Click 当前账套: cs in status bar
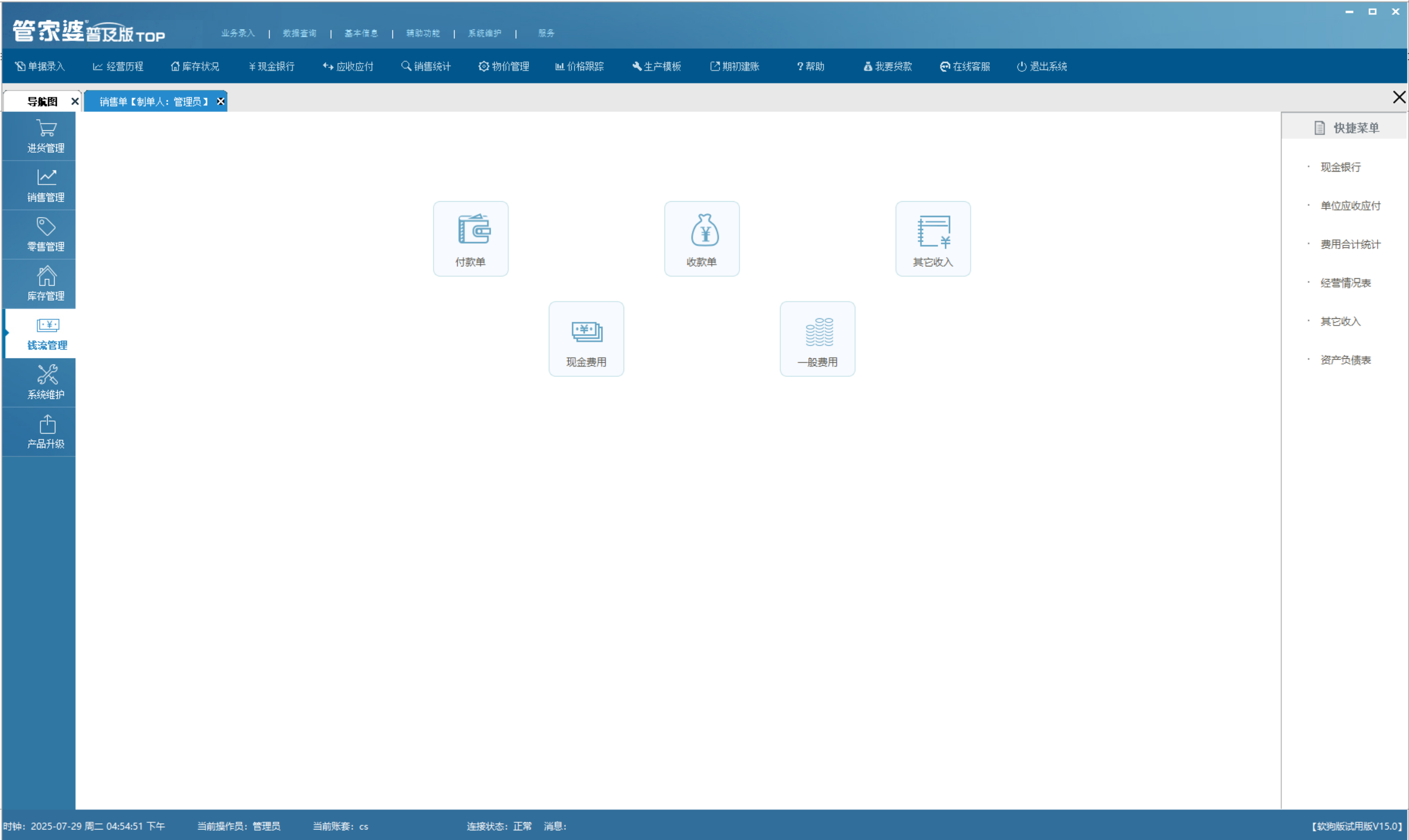 tap(340, 826)
